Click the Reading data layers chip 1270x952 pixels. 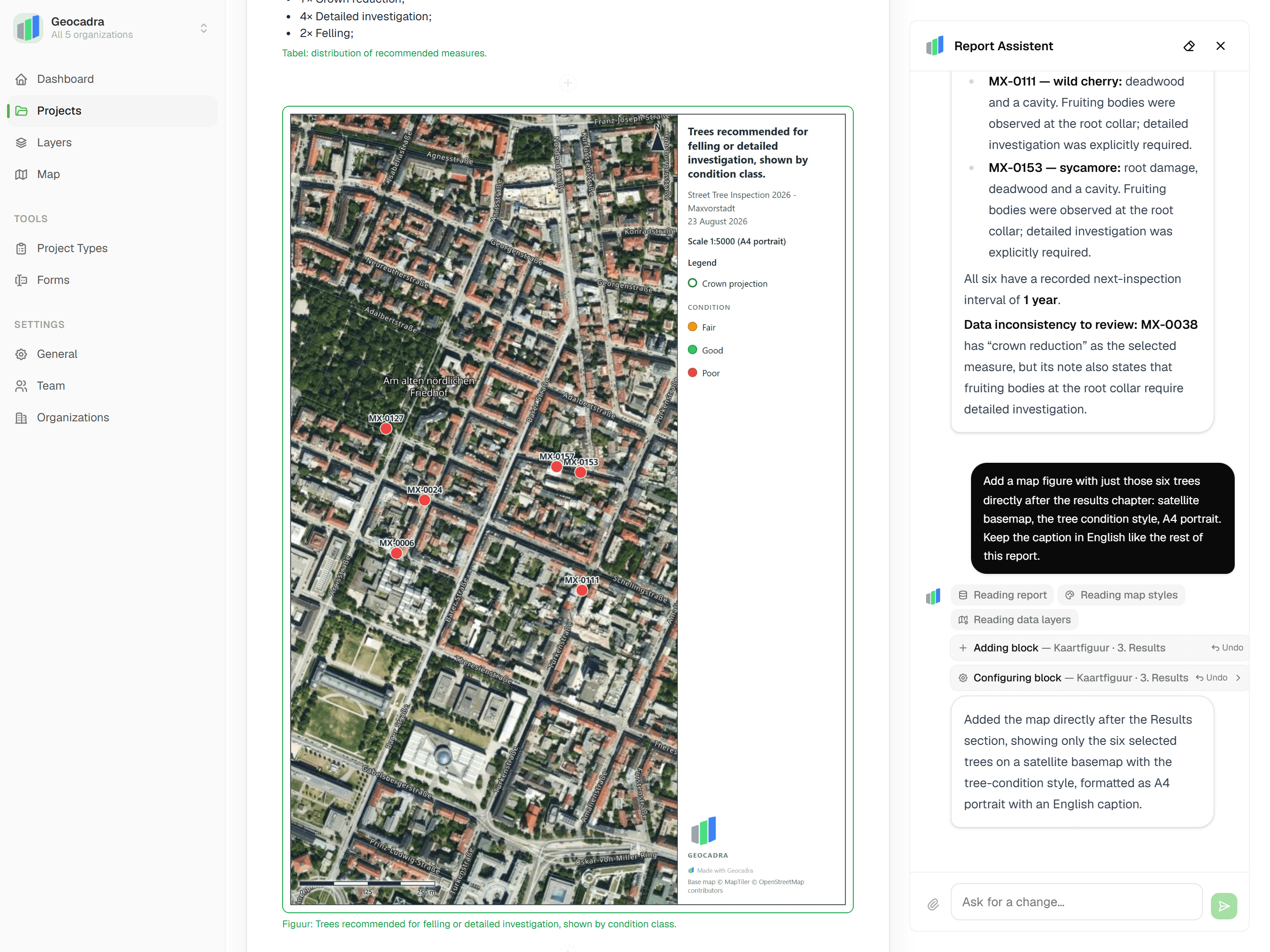(x=1015, y=620)
